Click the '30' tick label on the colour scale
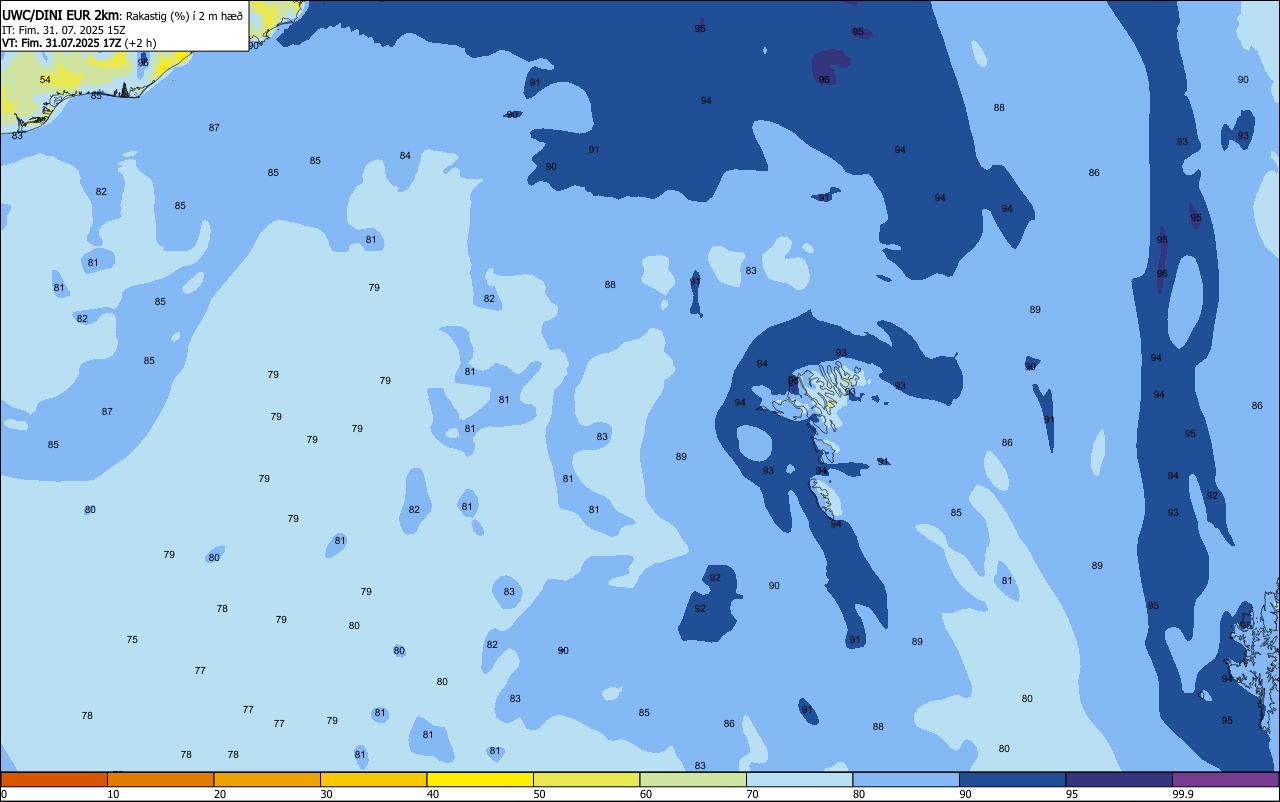This screenshot has height=802, width=1280. (x=326, y=794)
